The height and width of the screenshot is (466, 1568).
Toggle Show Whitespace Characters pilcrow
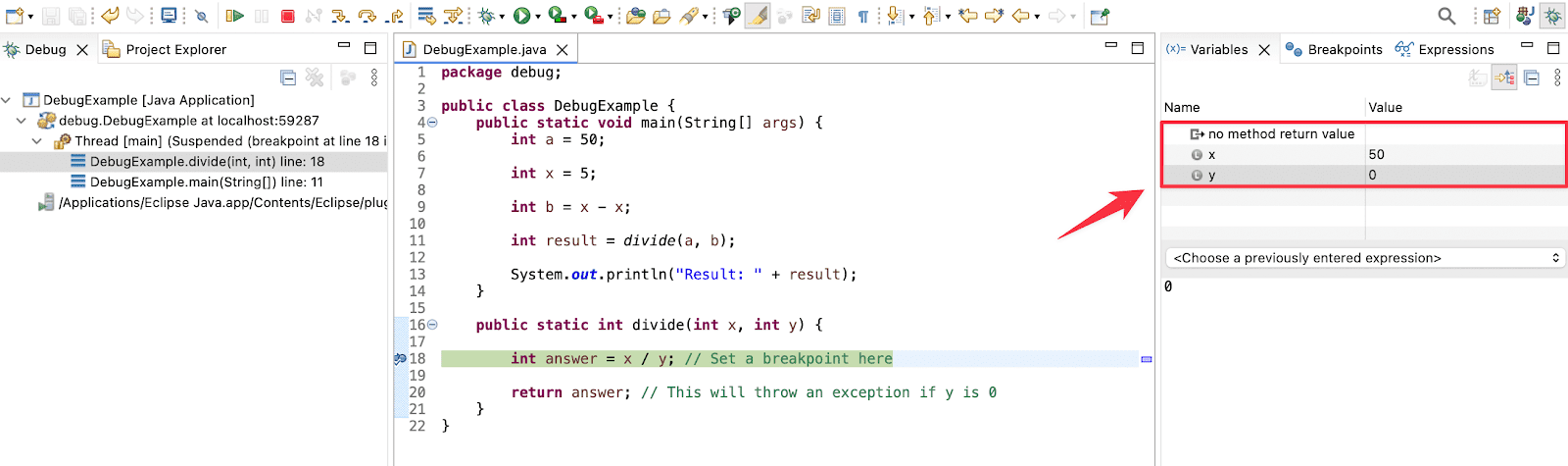tap(862, 16)
